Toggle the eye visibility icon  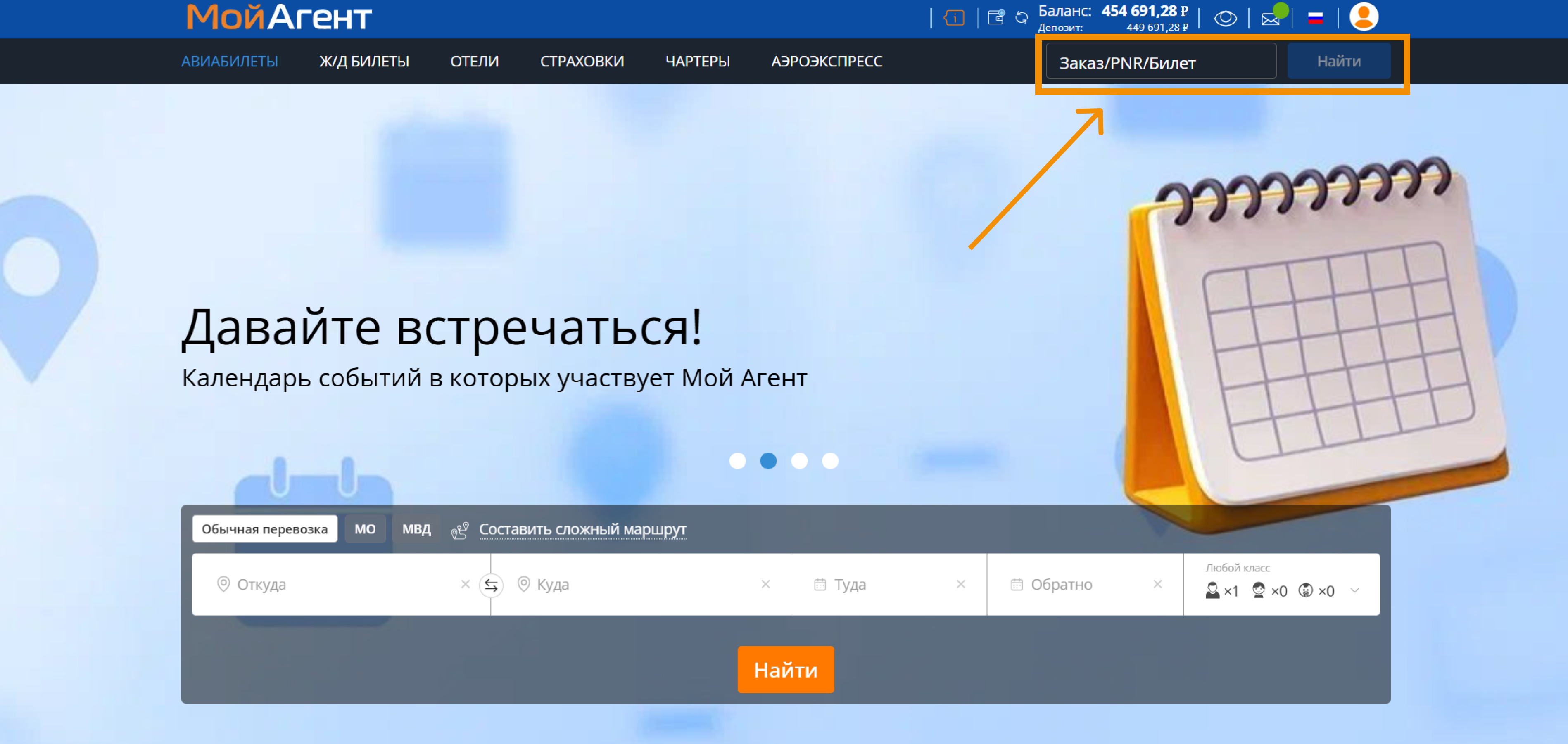[x=1225, y=19]
